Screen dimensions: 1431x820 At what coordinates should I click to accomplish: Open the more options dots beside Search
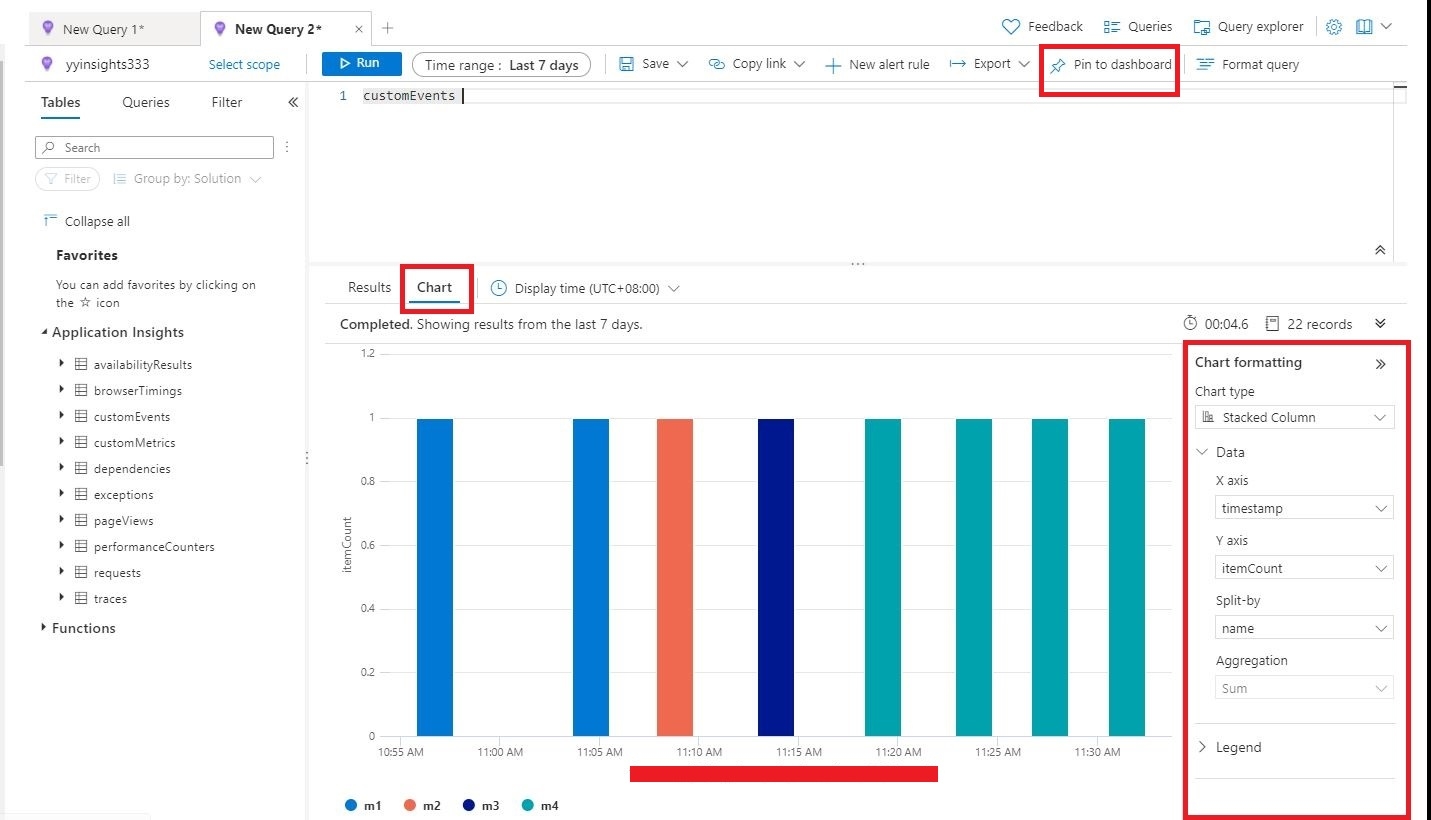coord(287,147)
